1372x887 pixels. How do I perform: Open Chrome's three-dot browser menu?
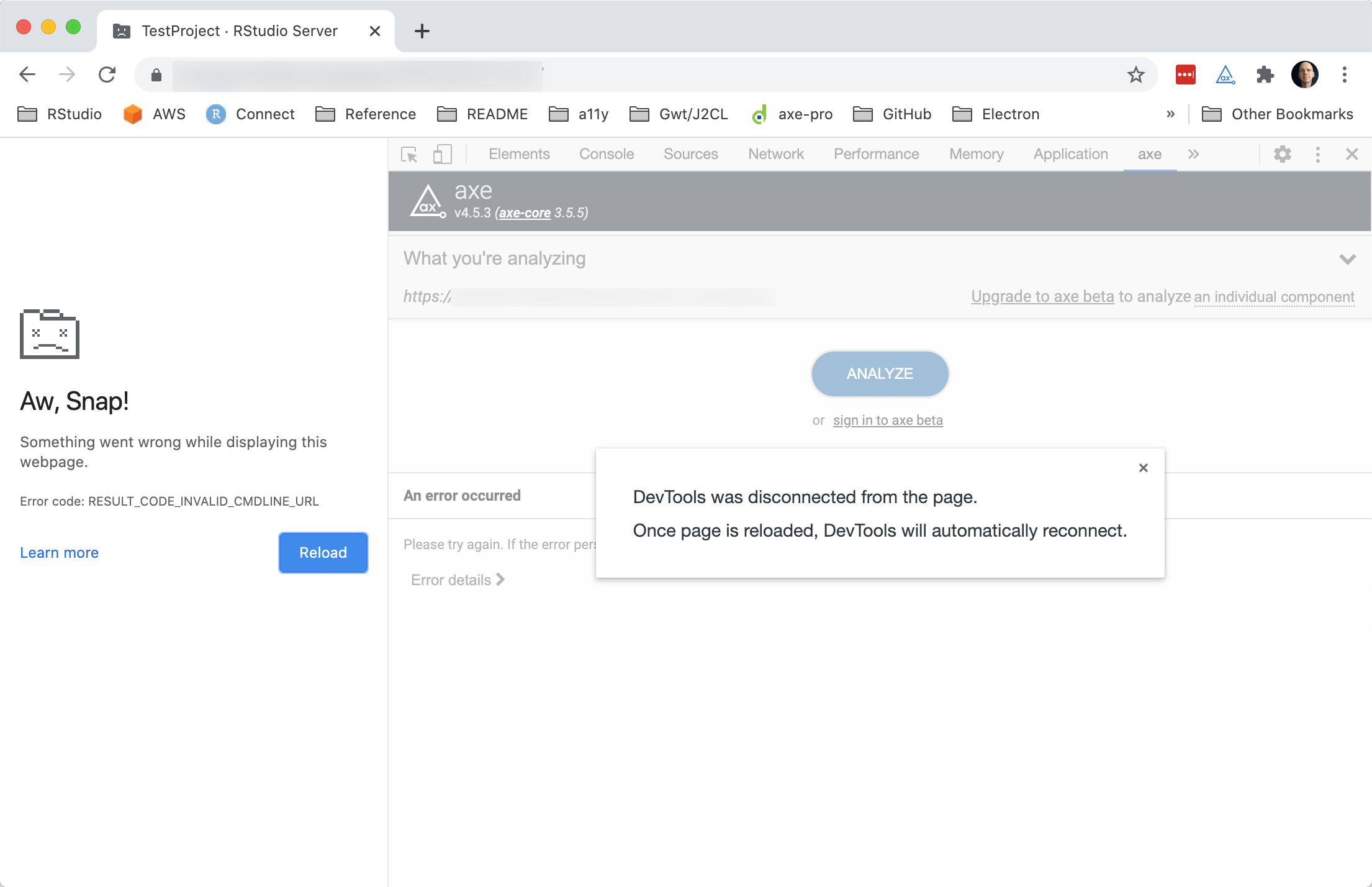click(x=1344, y=74)
